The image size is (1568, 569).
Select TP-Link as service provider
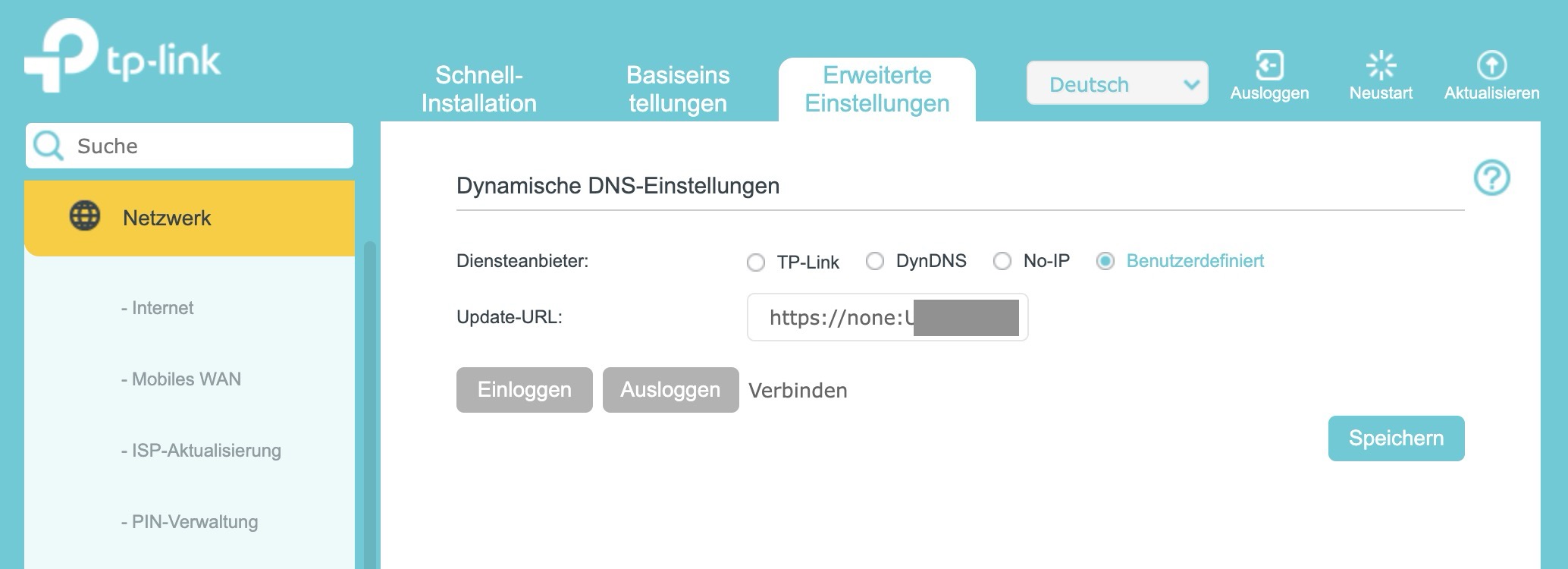coord(755,262)
